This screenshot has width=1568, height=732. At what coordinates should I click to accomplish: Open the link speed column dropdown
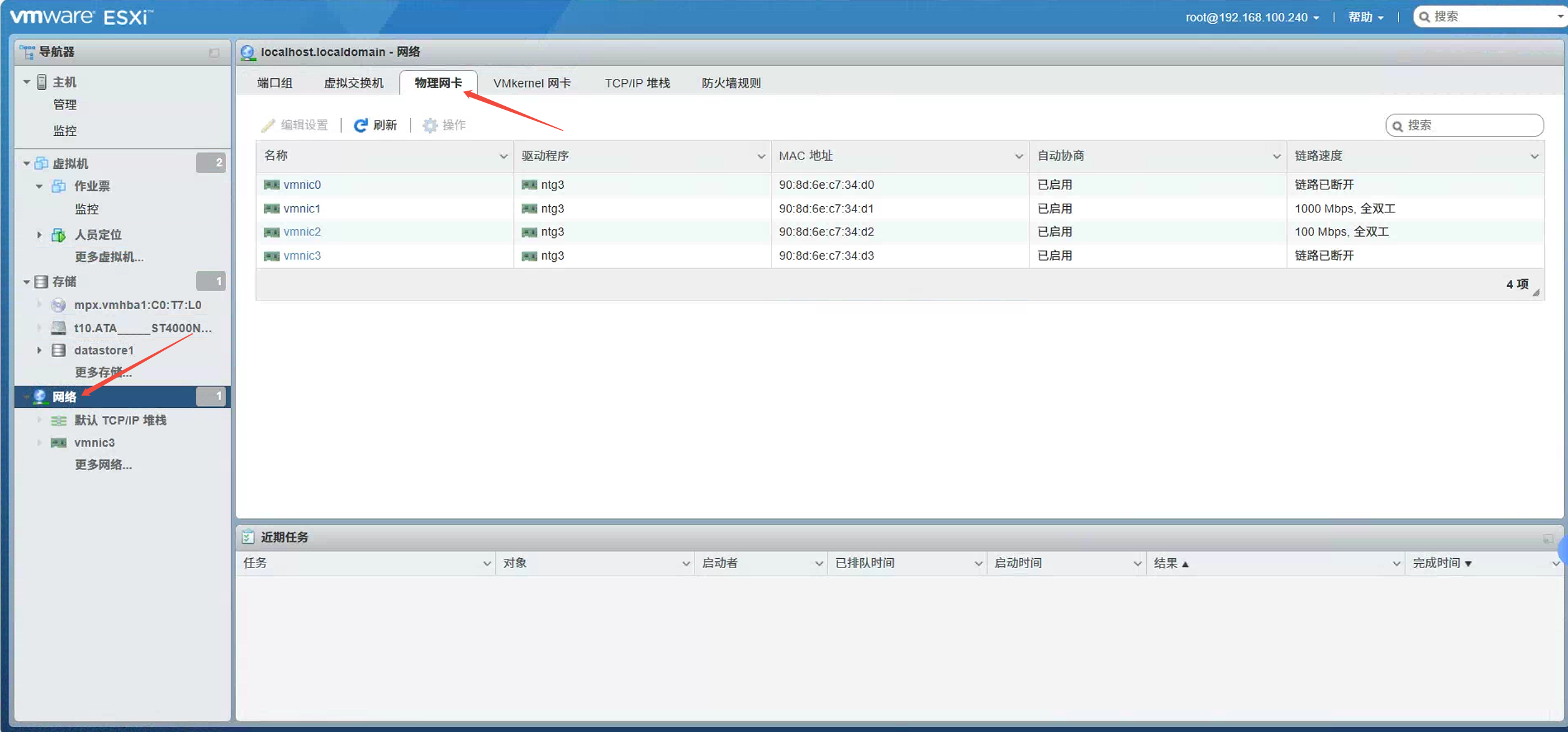1533,156
